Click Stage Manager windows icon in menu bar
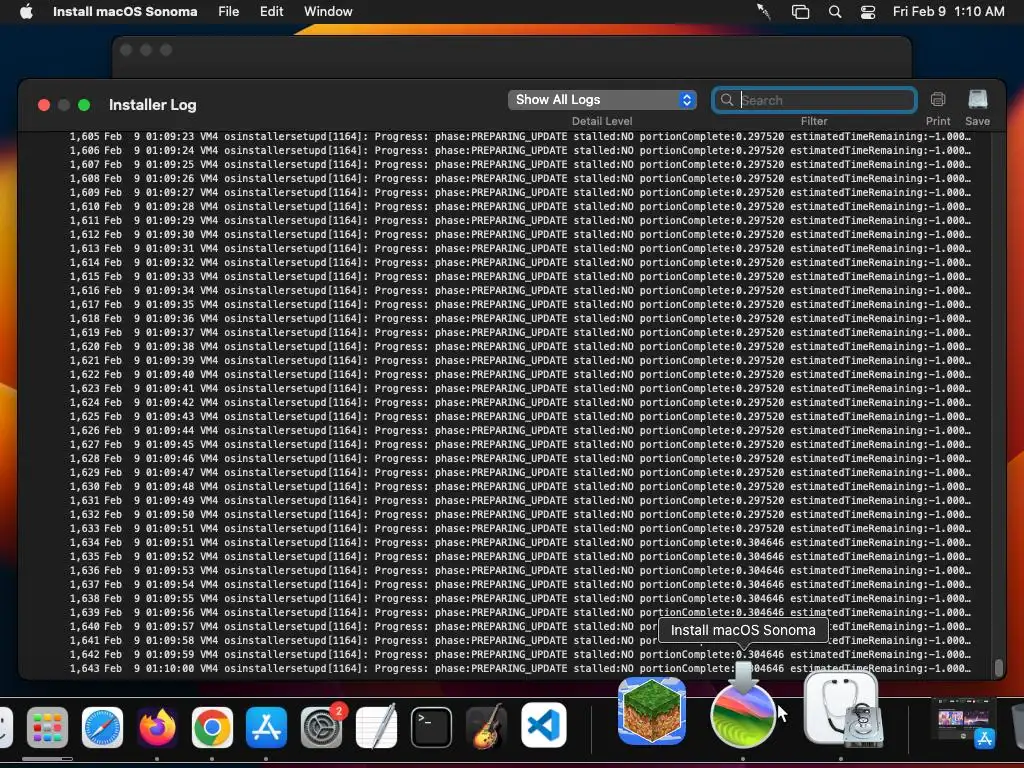The width and height of the screenshot is (1024, 768). [x=801, y=11]
